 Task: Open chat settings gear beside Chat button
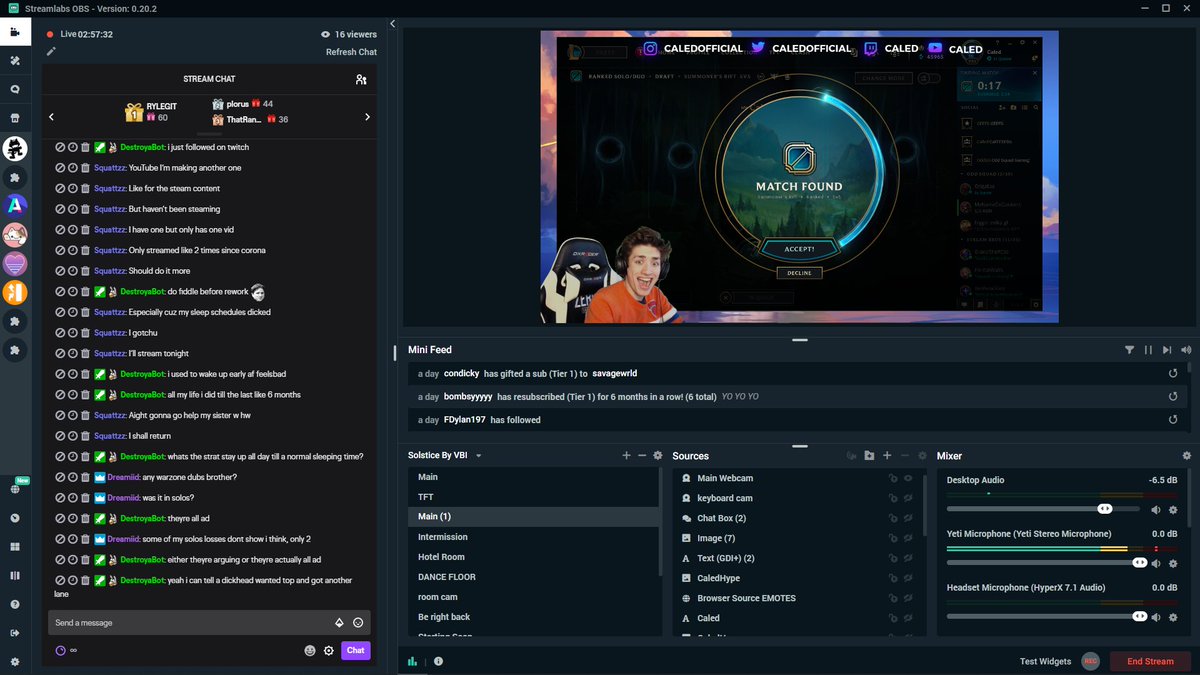click(x=328, y=650)
